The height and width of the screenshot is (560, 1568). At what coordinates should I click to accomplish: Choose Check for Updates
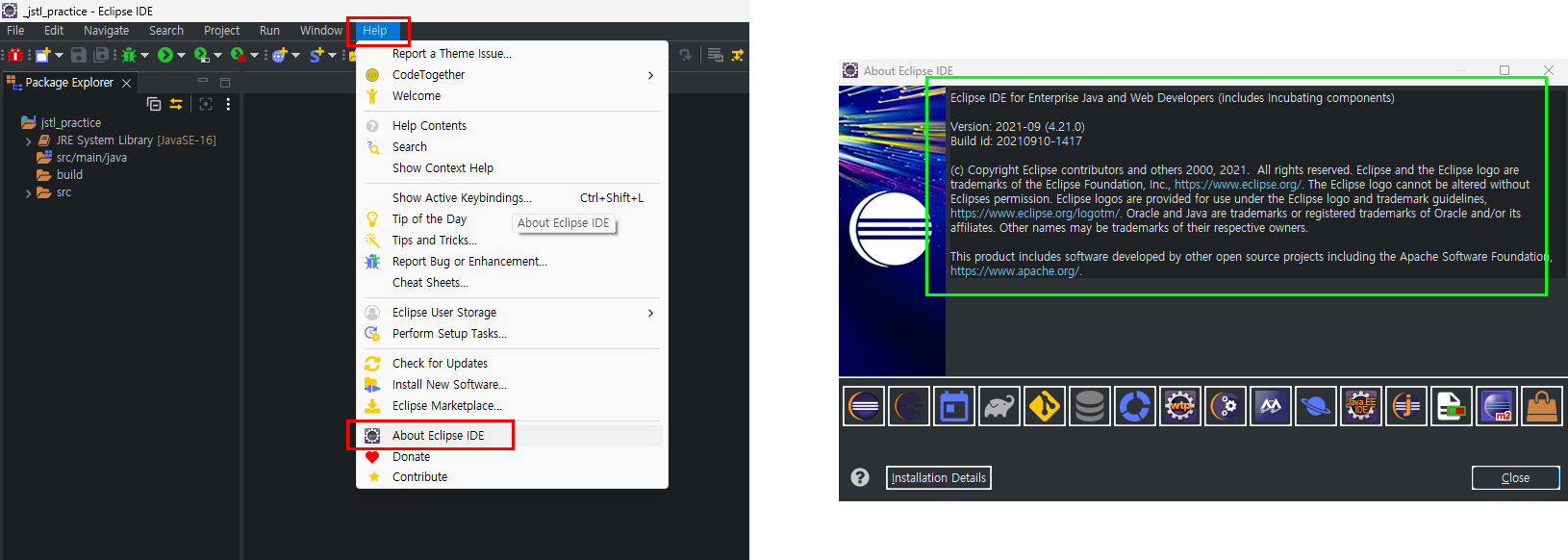[x=512, y=364]
